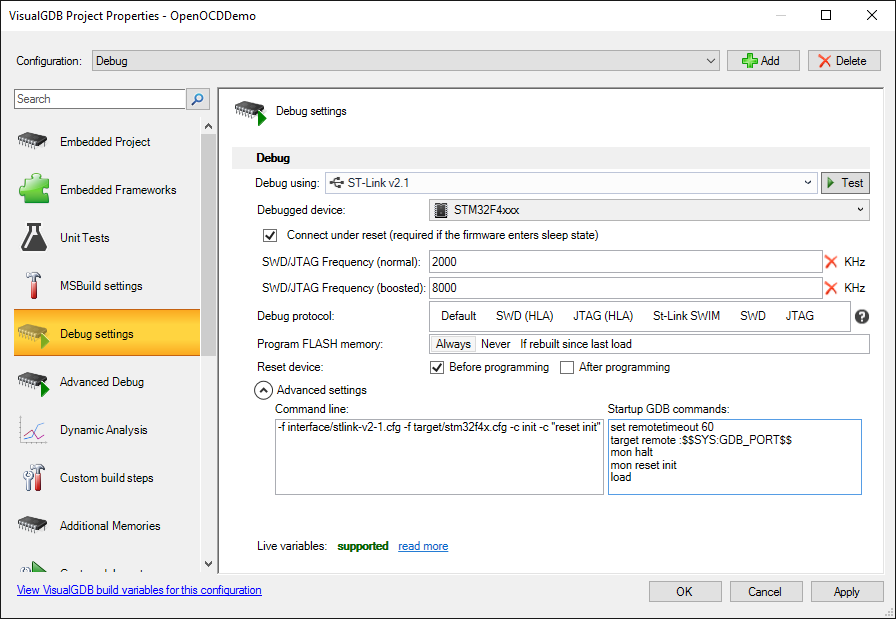Click the Debug settings header chip icon

coord(250,113)
